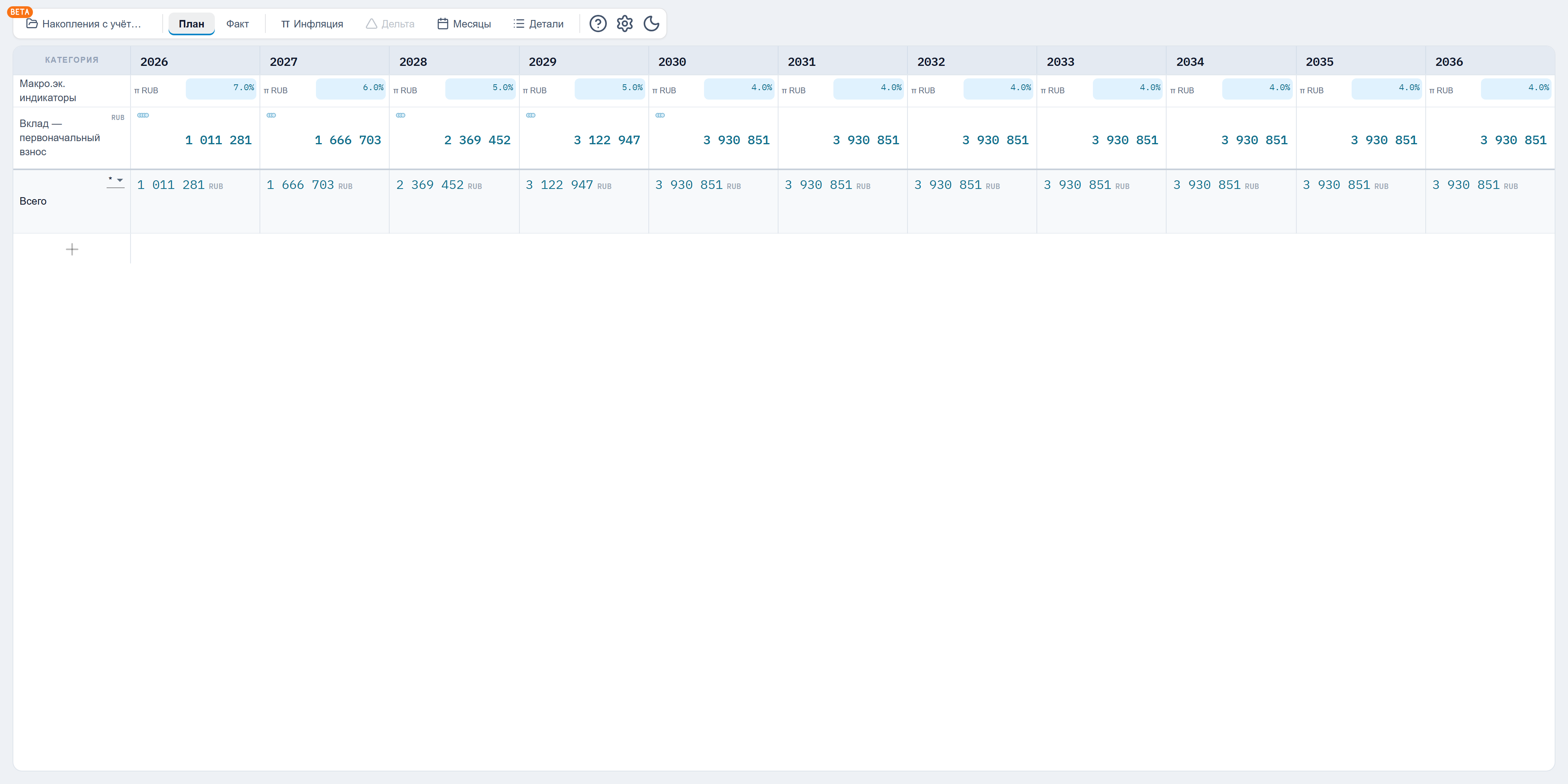This screenshot has width=1568, height=784.
Task: Click the link icon in the 2026 deposit cell
Action: tap(143, 115)
